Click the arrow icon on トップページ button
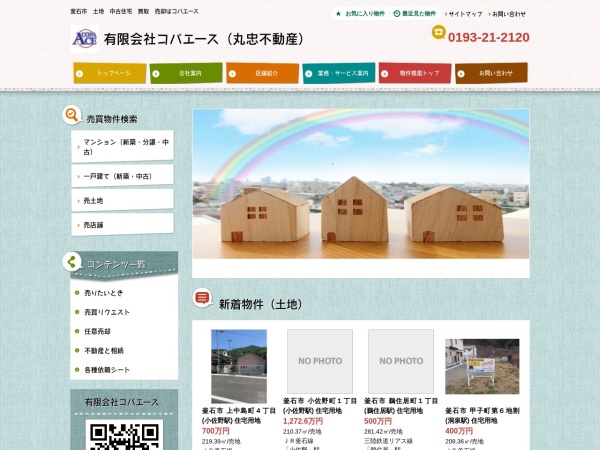The width and height of the screenshot is (600, 450). point(80,74)
